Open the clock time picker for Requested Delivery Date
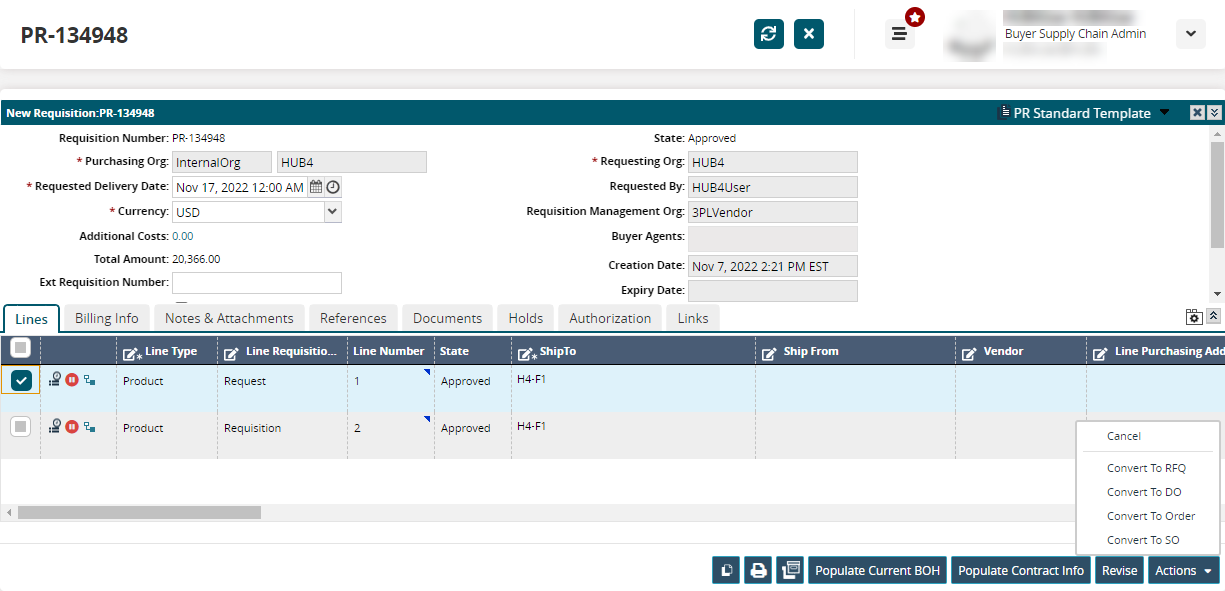1225x591 pixels. (x=333, y=187)
